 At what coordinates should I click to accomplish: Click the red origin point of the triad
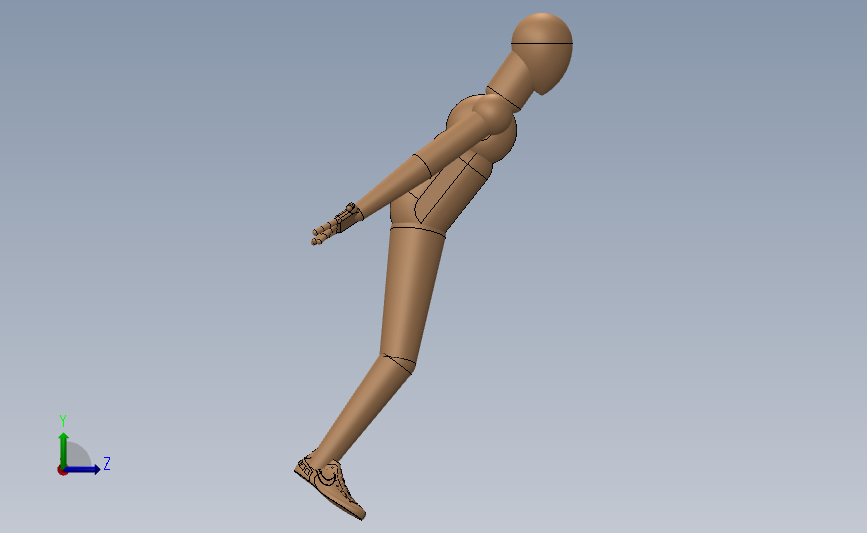coord(62,471)
